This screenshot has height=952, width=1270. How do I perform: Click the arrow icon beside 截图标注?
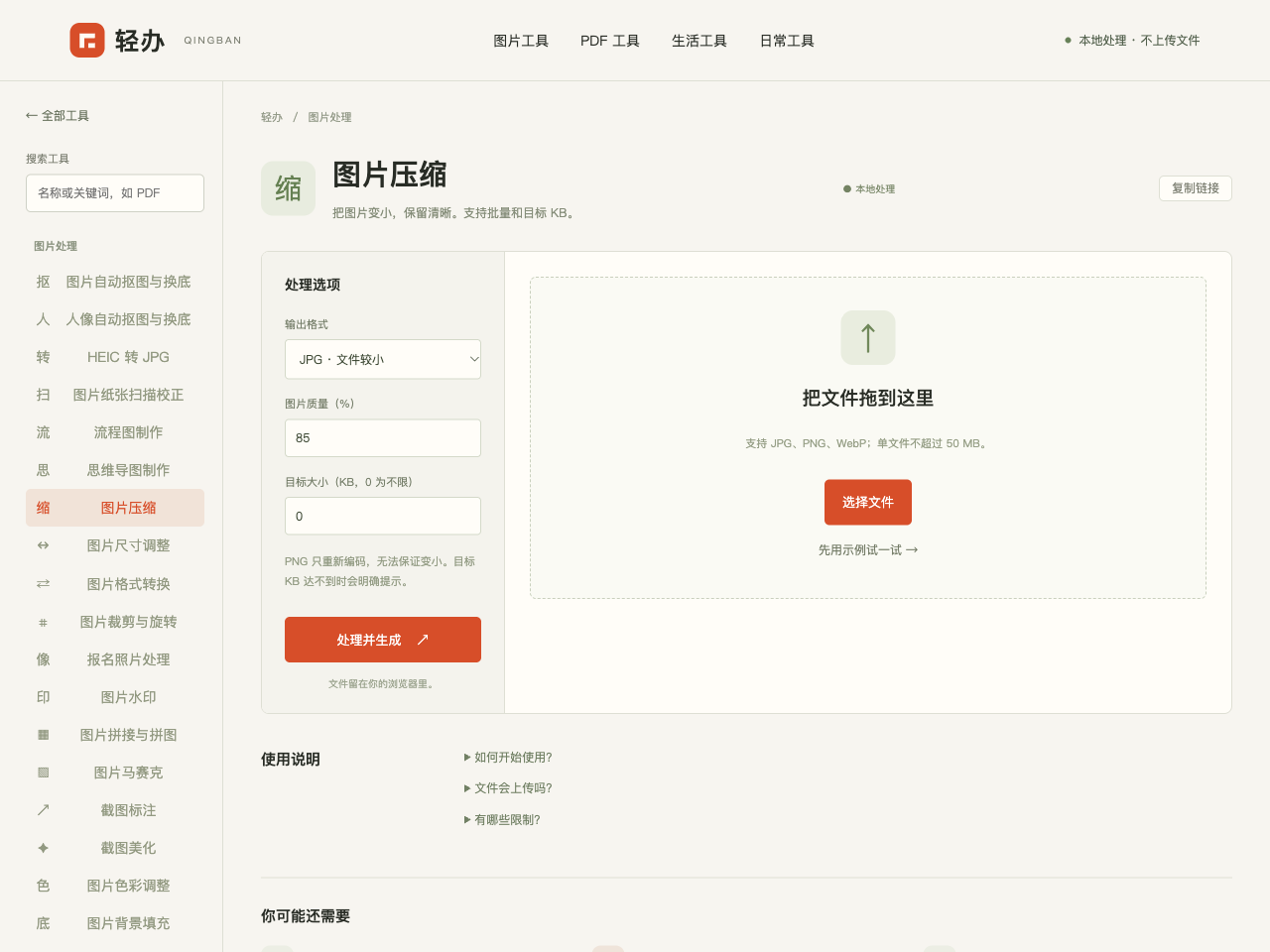point(43,810)
